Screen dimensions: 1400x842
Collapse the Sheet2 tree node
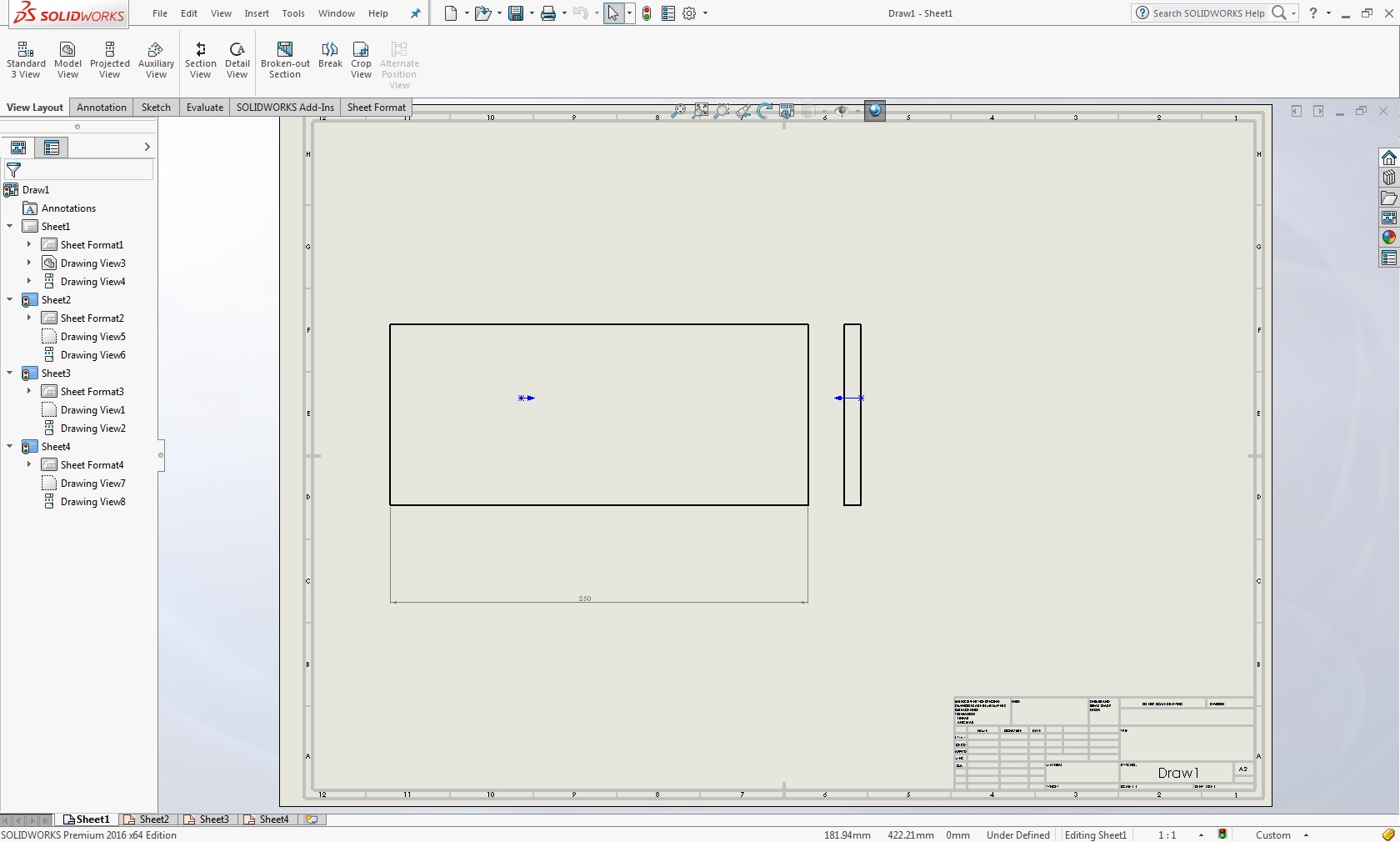[10, 300]
